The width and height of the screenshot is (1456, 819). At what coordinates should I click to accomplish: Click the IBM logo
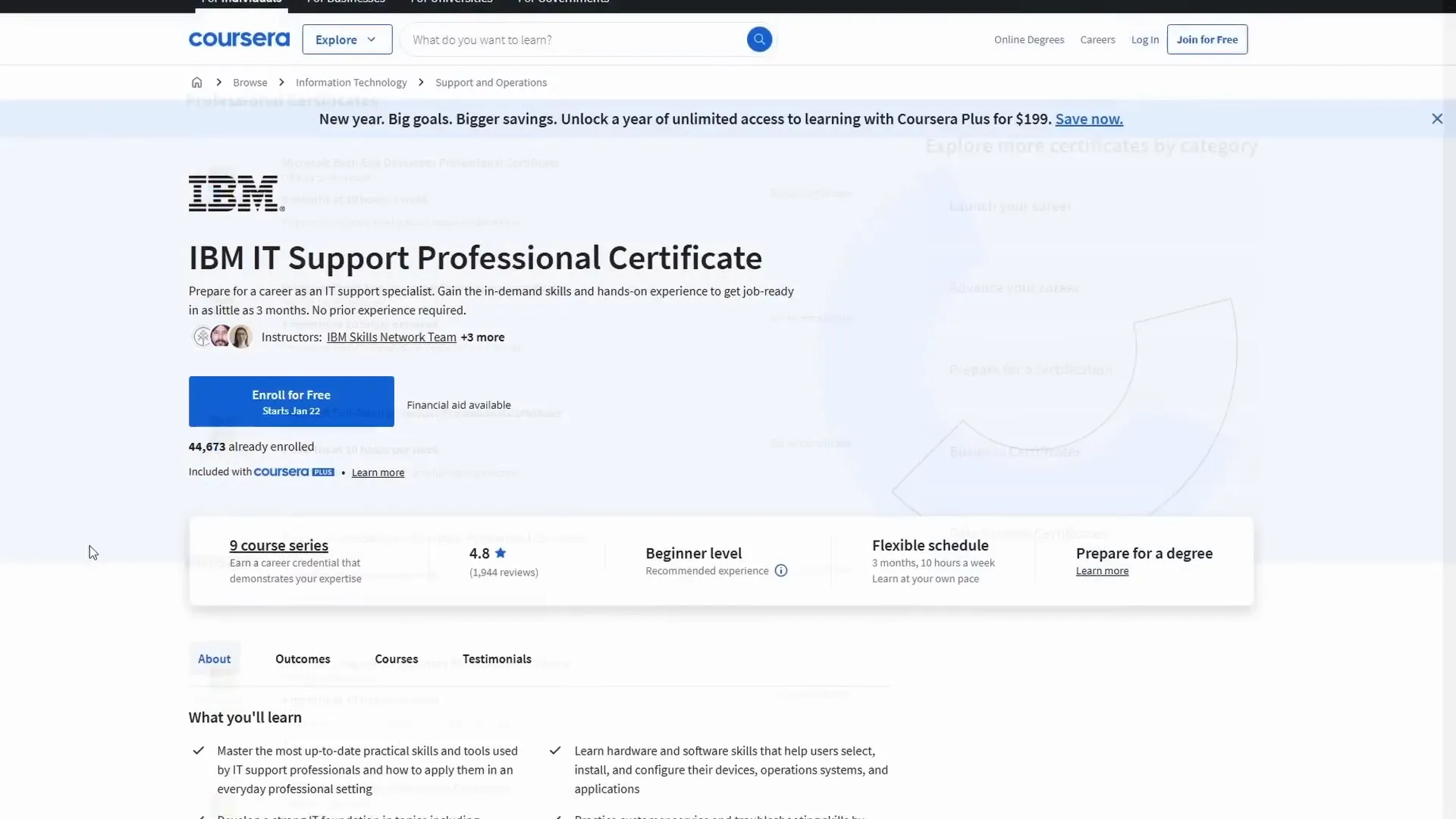pos(237,193)
